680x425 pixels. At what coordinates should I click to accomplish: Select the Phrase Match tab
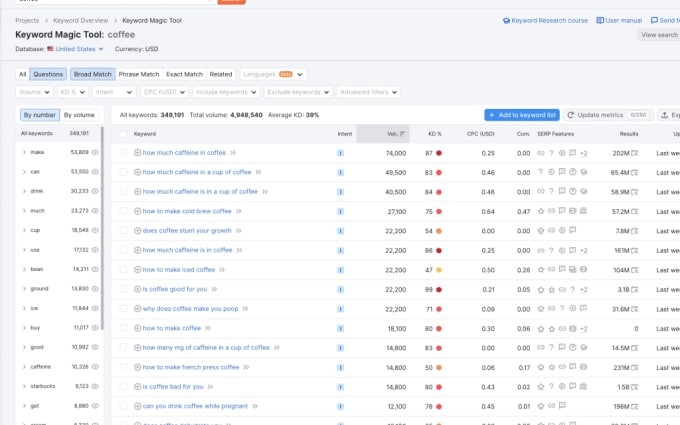(x=139, y=74)
